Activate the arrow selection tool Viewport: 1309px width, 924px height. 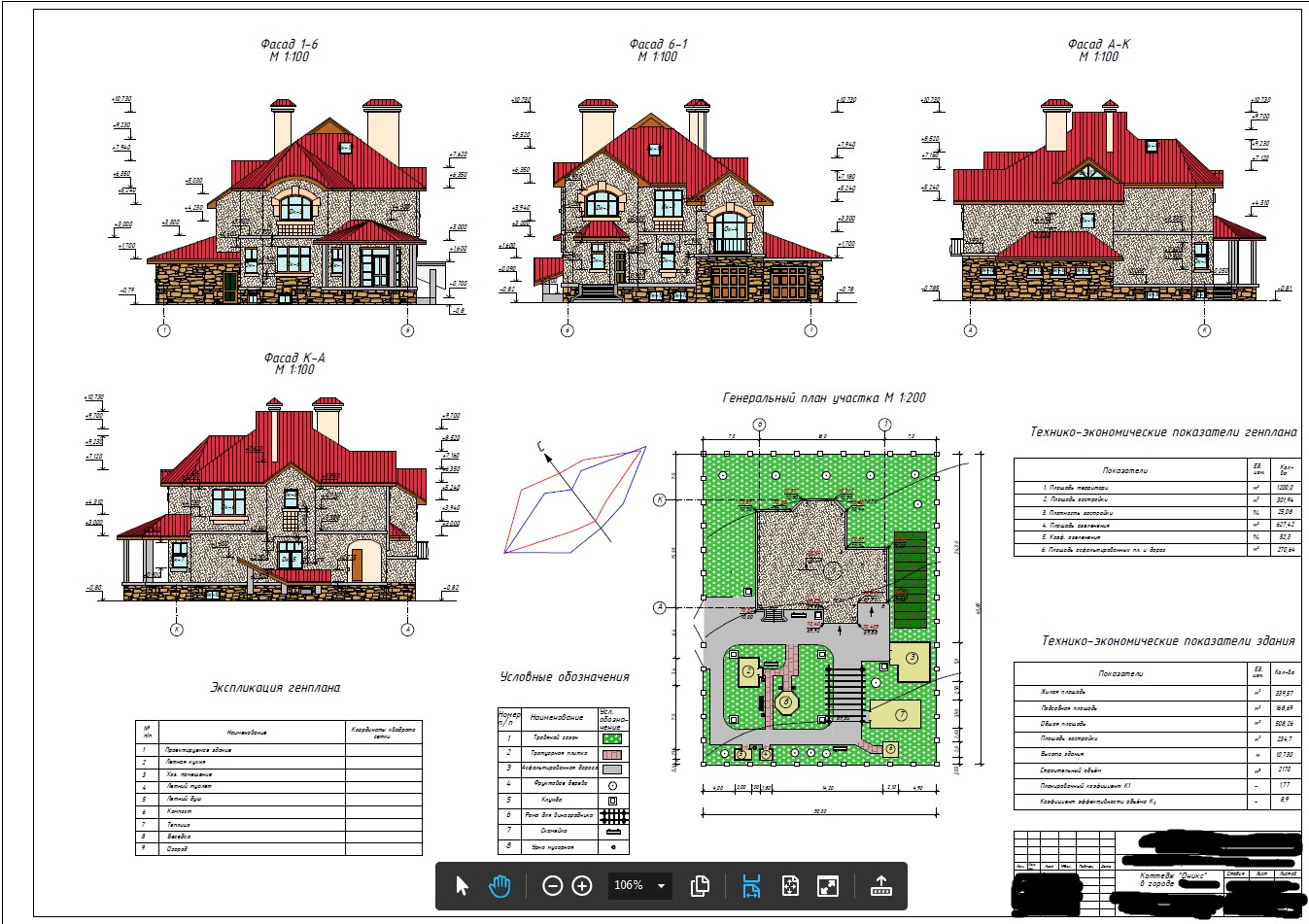click(462, 885)
